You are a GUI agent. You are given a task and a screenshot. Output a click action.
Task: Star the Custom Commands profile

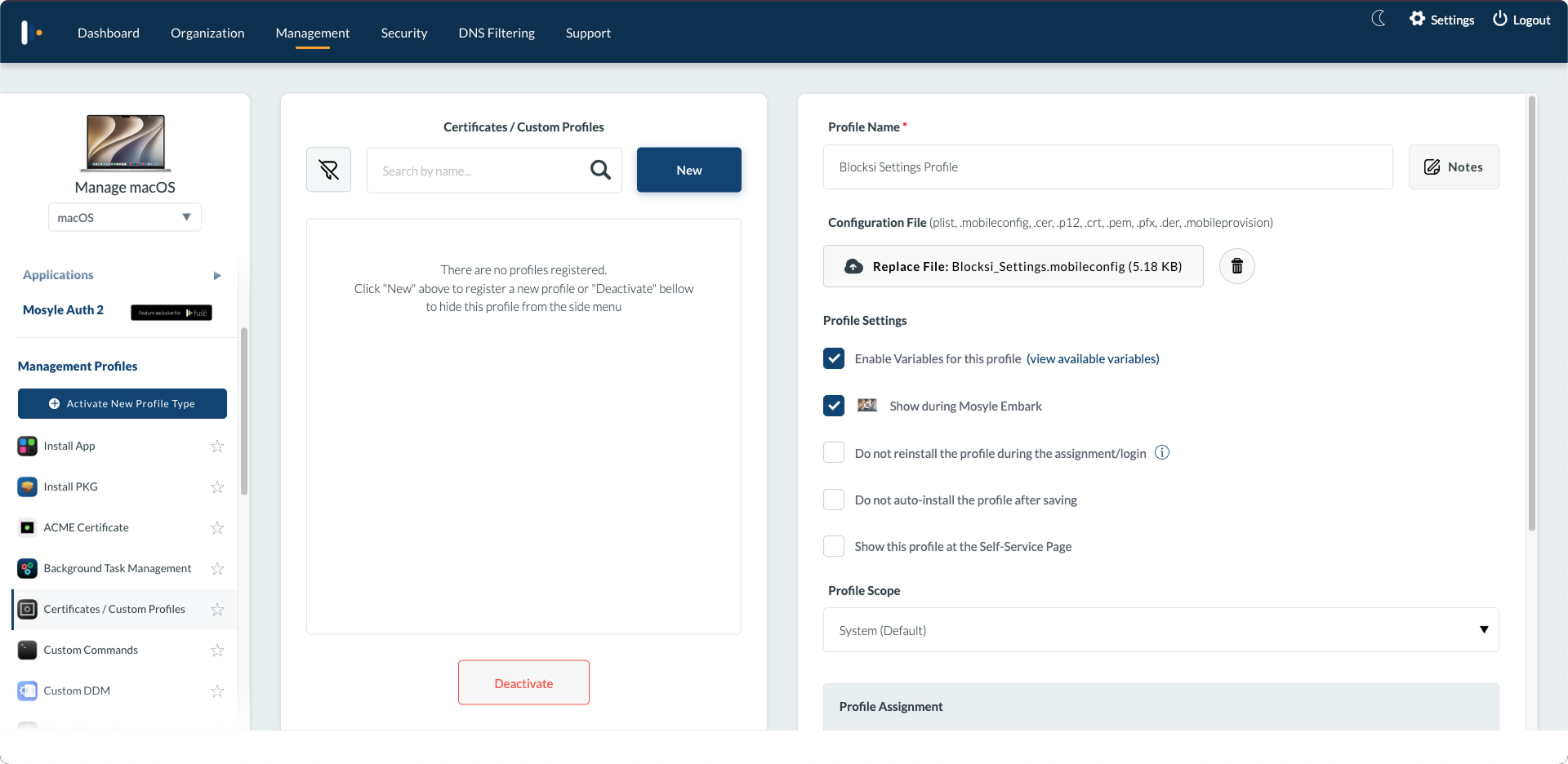pos(217,650)
